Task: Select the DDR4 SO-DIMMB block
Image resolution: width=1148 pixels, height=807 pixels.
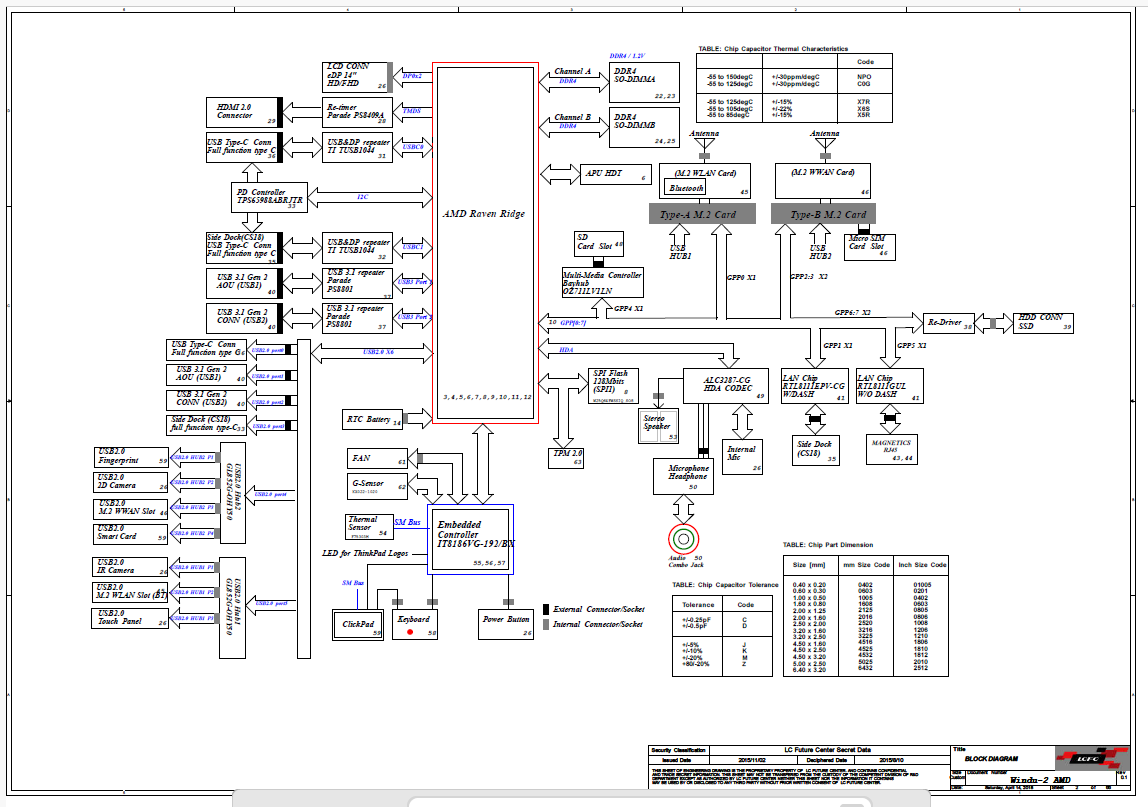Action: click(644, 127)
